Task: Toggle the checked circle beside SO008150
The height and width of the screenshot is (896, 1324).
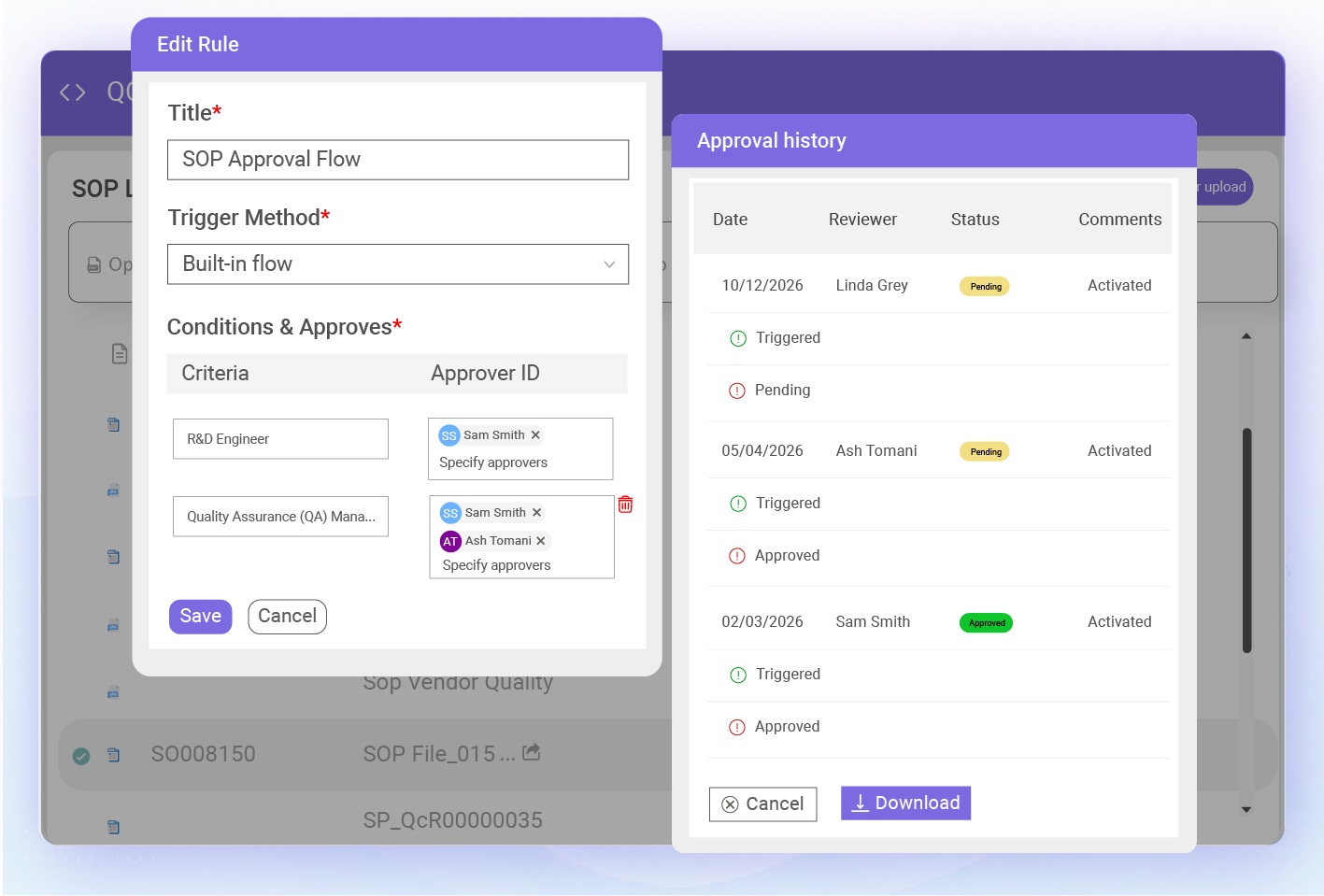Action: click(x=81, y=756)
